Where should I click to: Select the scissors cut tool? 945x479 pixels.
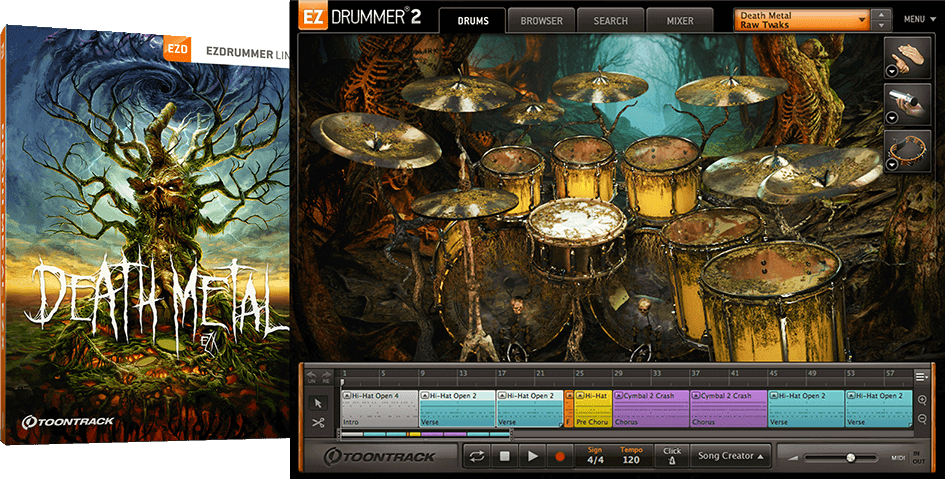tap(318, 423)
